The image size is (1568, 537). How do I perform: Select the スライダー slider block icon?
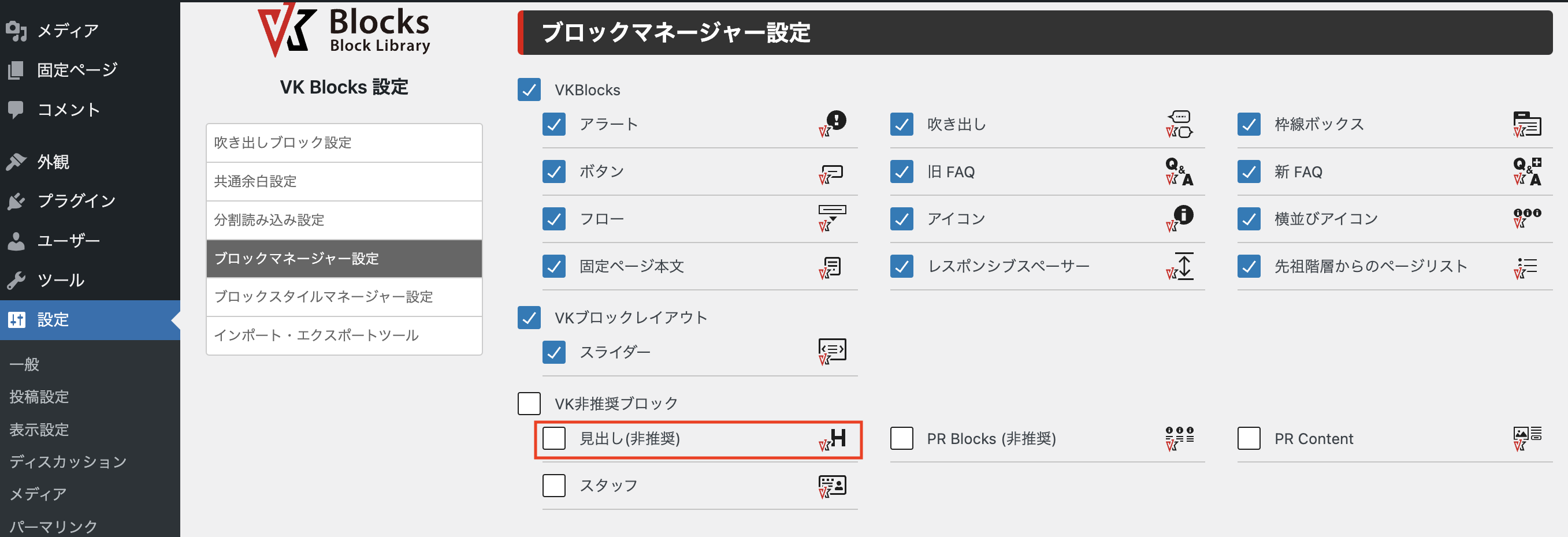click(x=832, y=351)
